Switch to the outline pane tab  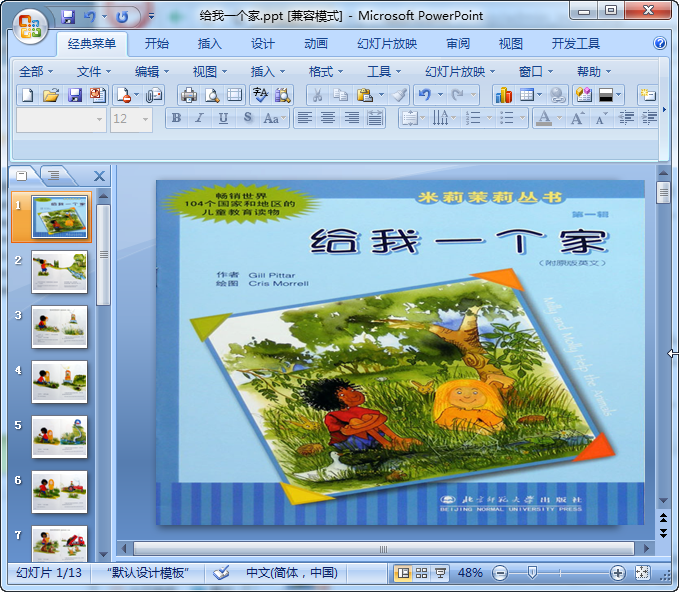pyautogui.click(x=54, y=175)
